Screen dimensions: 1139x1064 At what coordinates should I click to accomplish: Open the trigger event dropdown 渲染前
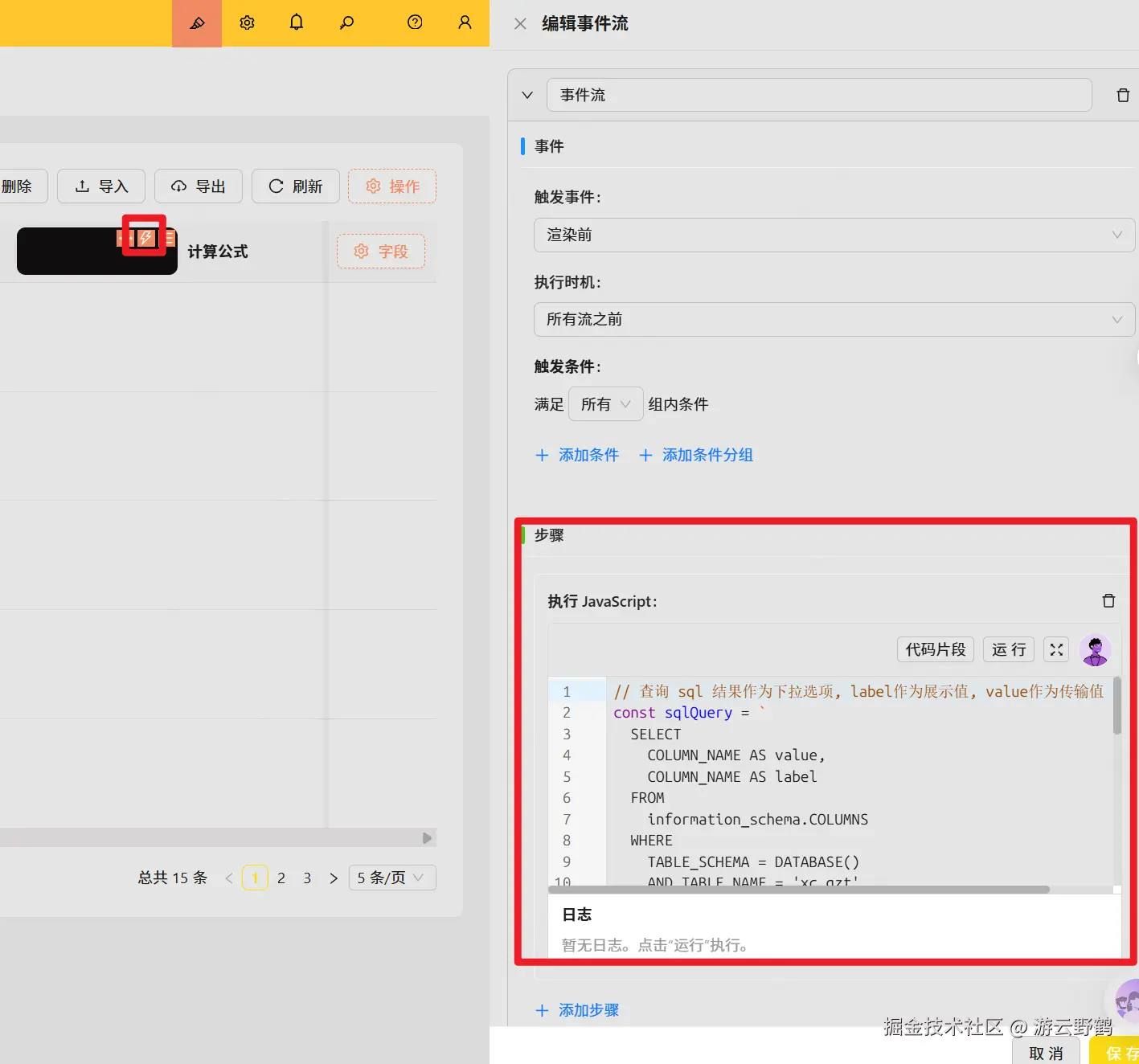[x=834, y=235]
